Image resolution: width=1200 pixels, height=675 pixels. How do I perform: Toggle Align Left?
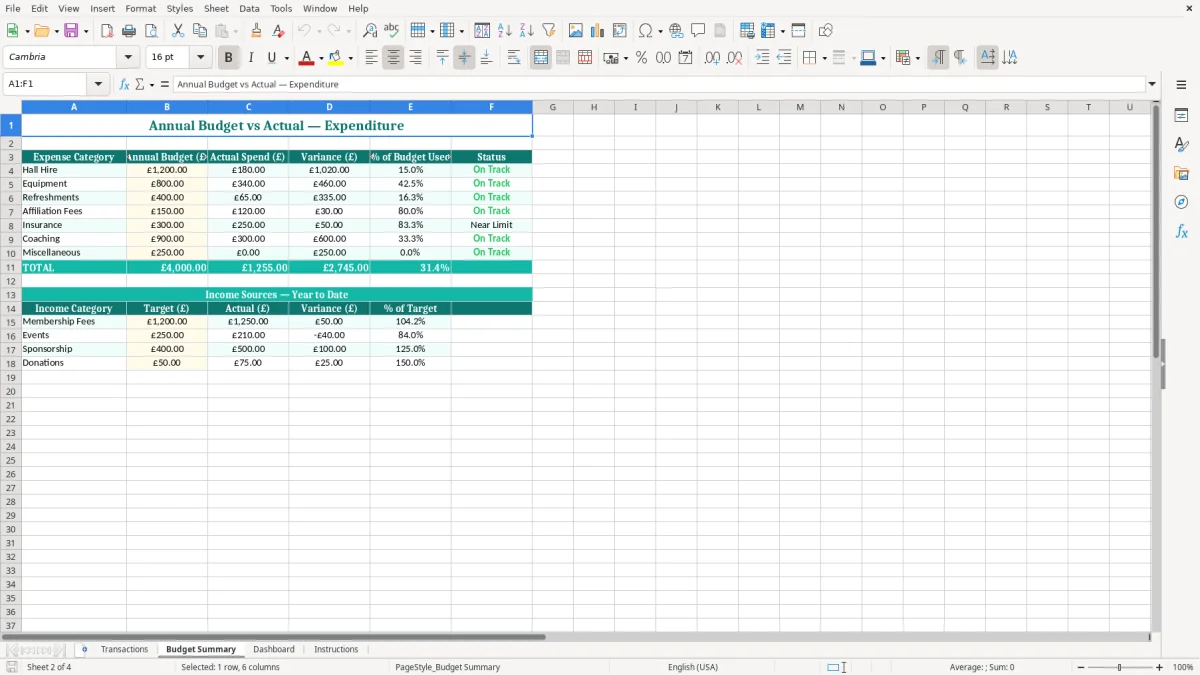click(x=371, y=58)
